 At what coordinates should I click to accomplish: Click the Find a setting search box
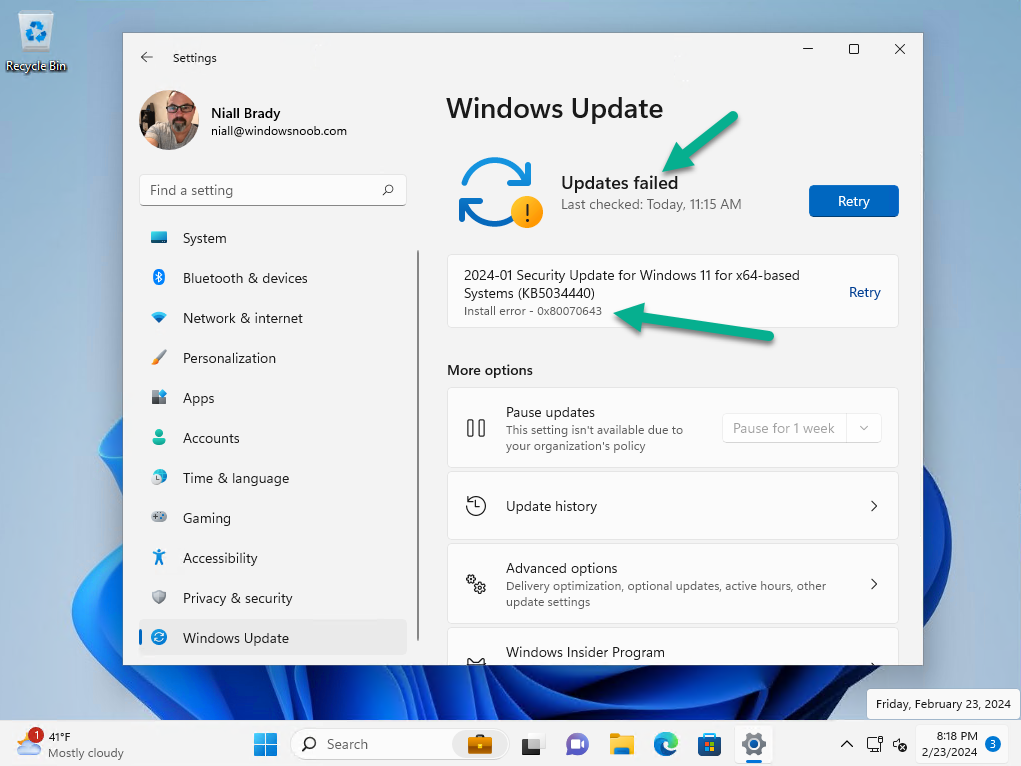[272, 190]
